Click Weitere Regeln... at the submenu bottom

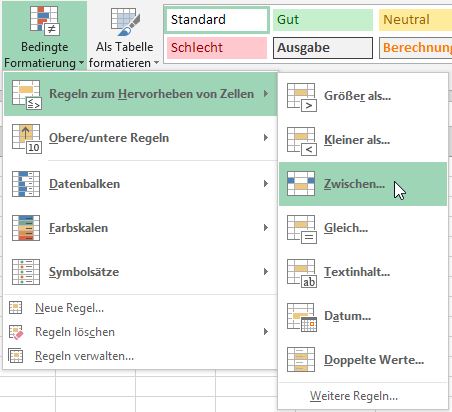click(354, 396)
